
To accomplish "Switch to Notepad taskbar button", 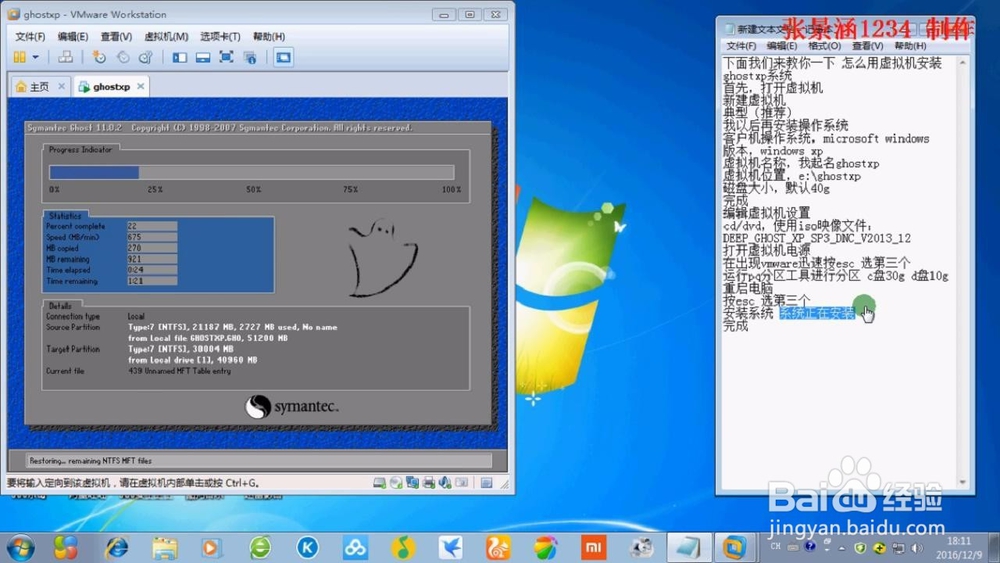I will (689, 548).
